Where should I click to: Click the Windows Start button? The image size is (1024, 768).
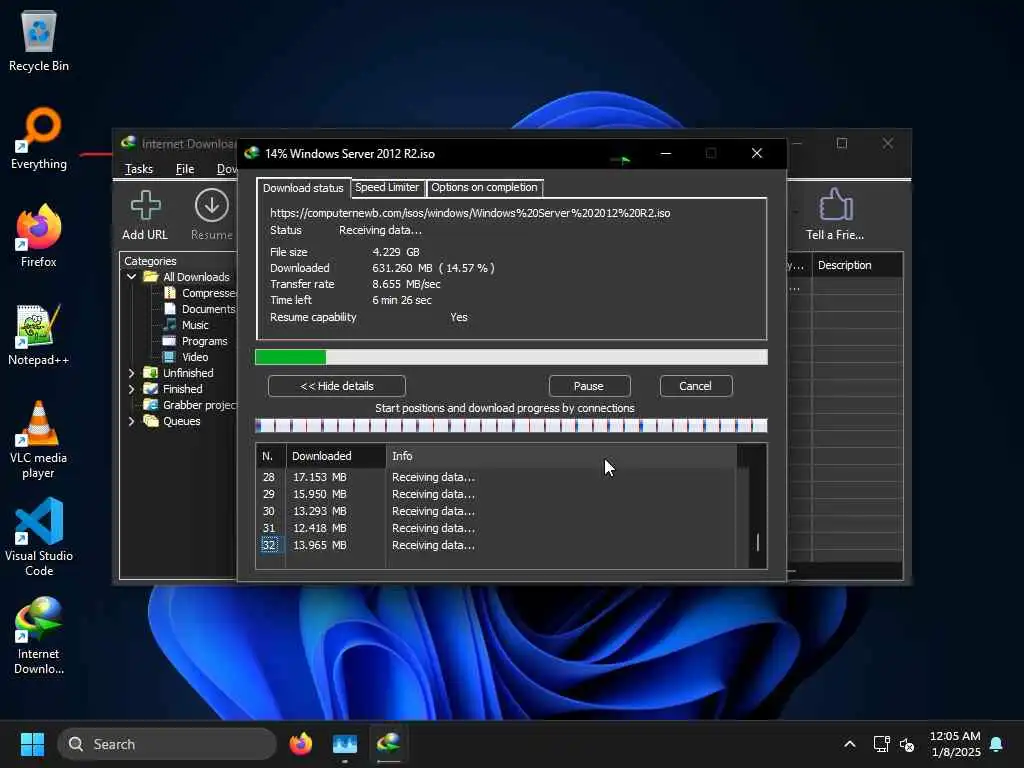point(32,744)
